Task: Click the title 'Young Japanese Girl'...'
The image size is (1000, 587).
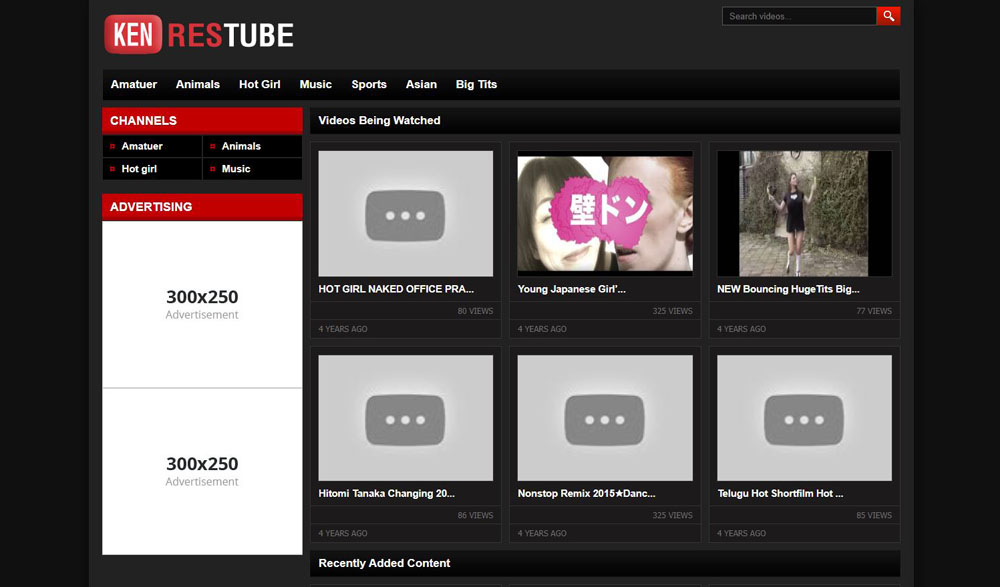Action: point(571,289)
